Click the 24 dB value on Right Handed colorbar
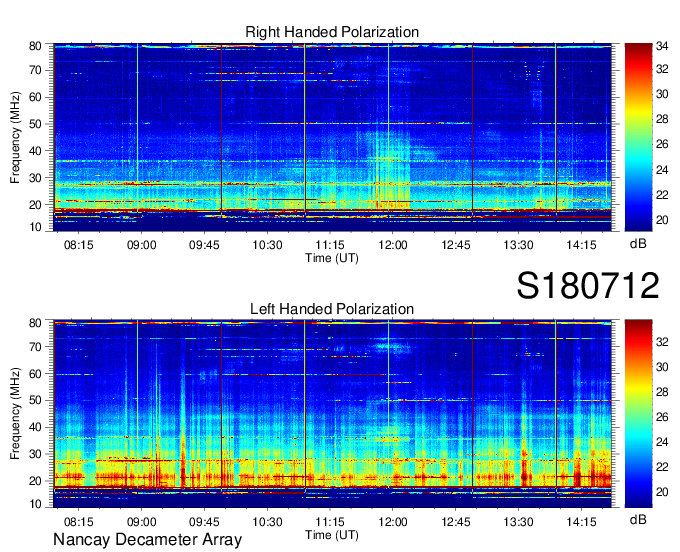The height and width of the screenshot is (552, 680). click(x=662, y=170)
